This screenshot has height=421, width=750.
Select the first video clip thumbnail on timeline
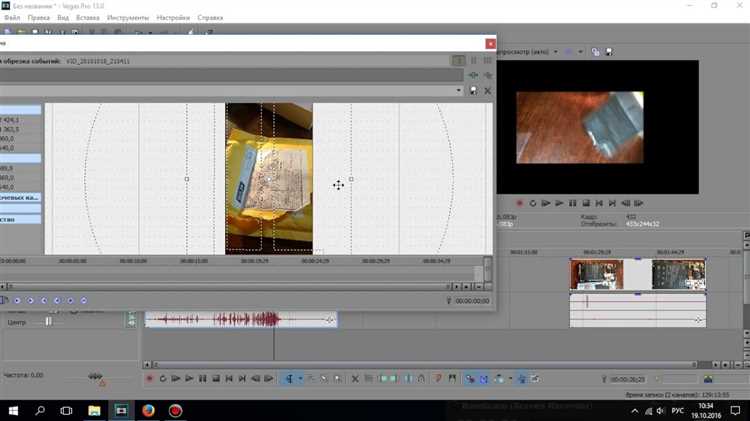click(x=596, y=274)
